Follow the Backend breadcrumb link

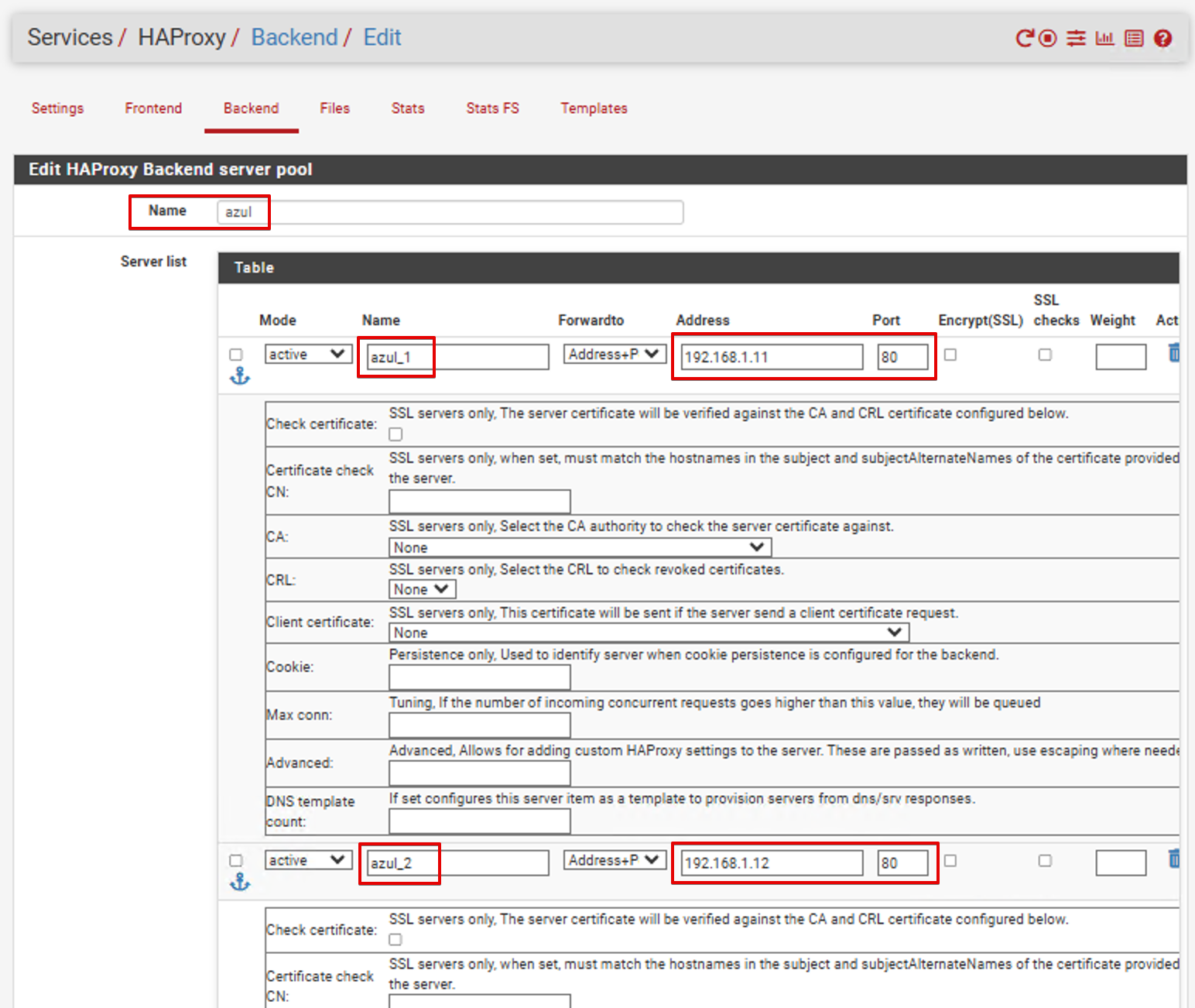294,37
